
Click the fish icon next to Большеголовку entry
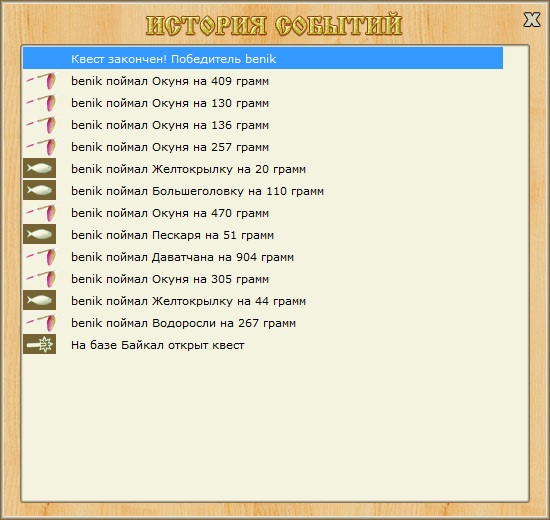coord(40,190)
